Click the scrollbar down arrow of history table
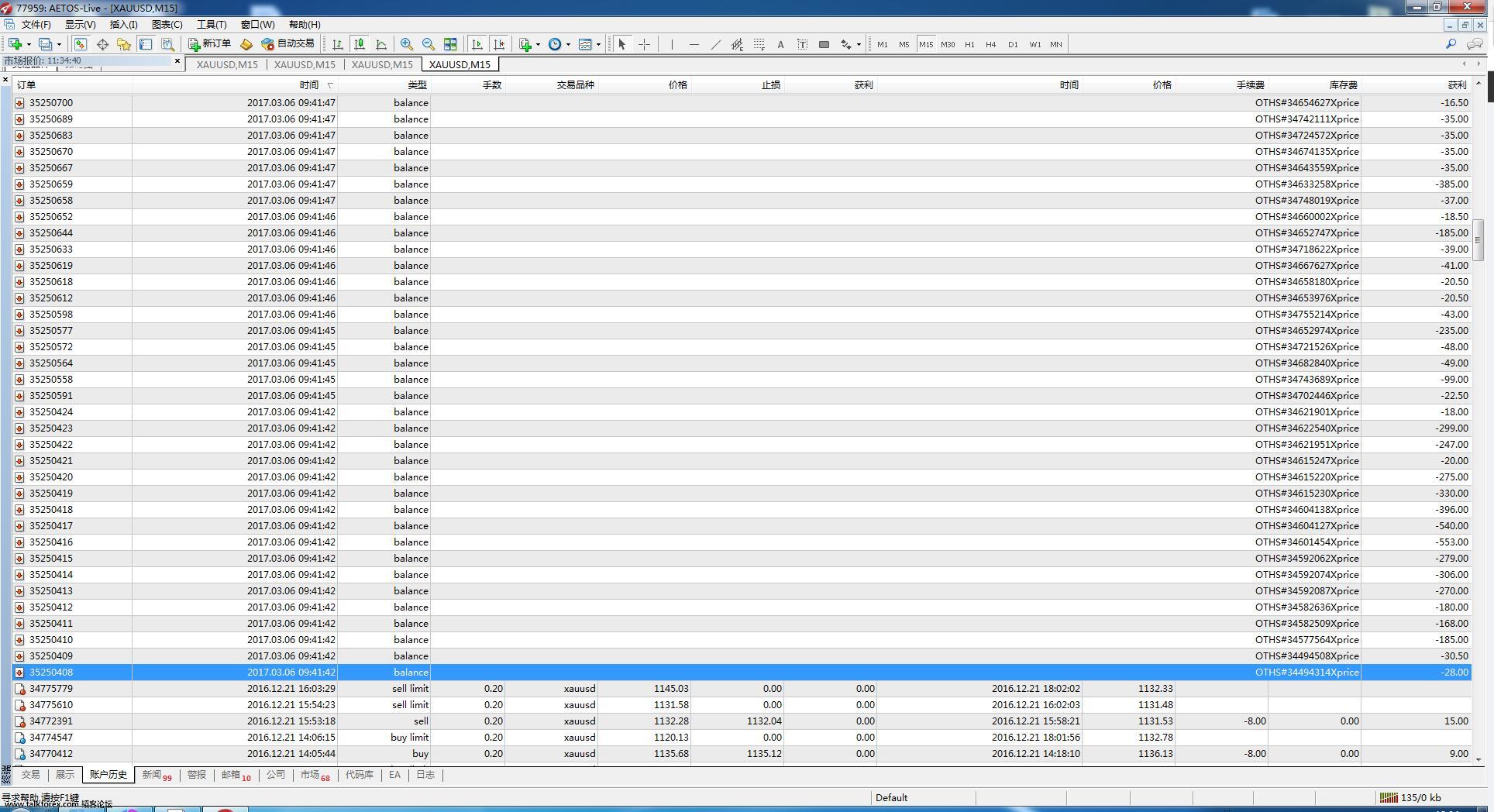The image size is (1494, 812). (1479, 760)
